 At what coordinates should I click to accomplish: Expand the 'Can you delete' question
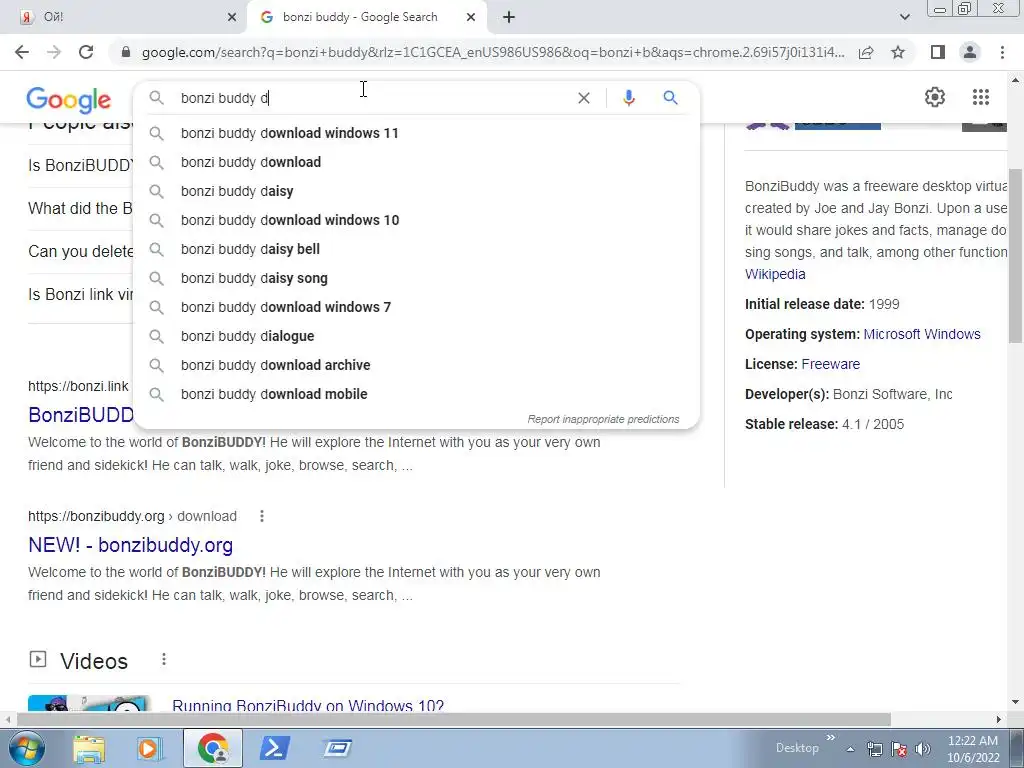pyautogui.click(x=80, y=251)
